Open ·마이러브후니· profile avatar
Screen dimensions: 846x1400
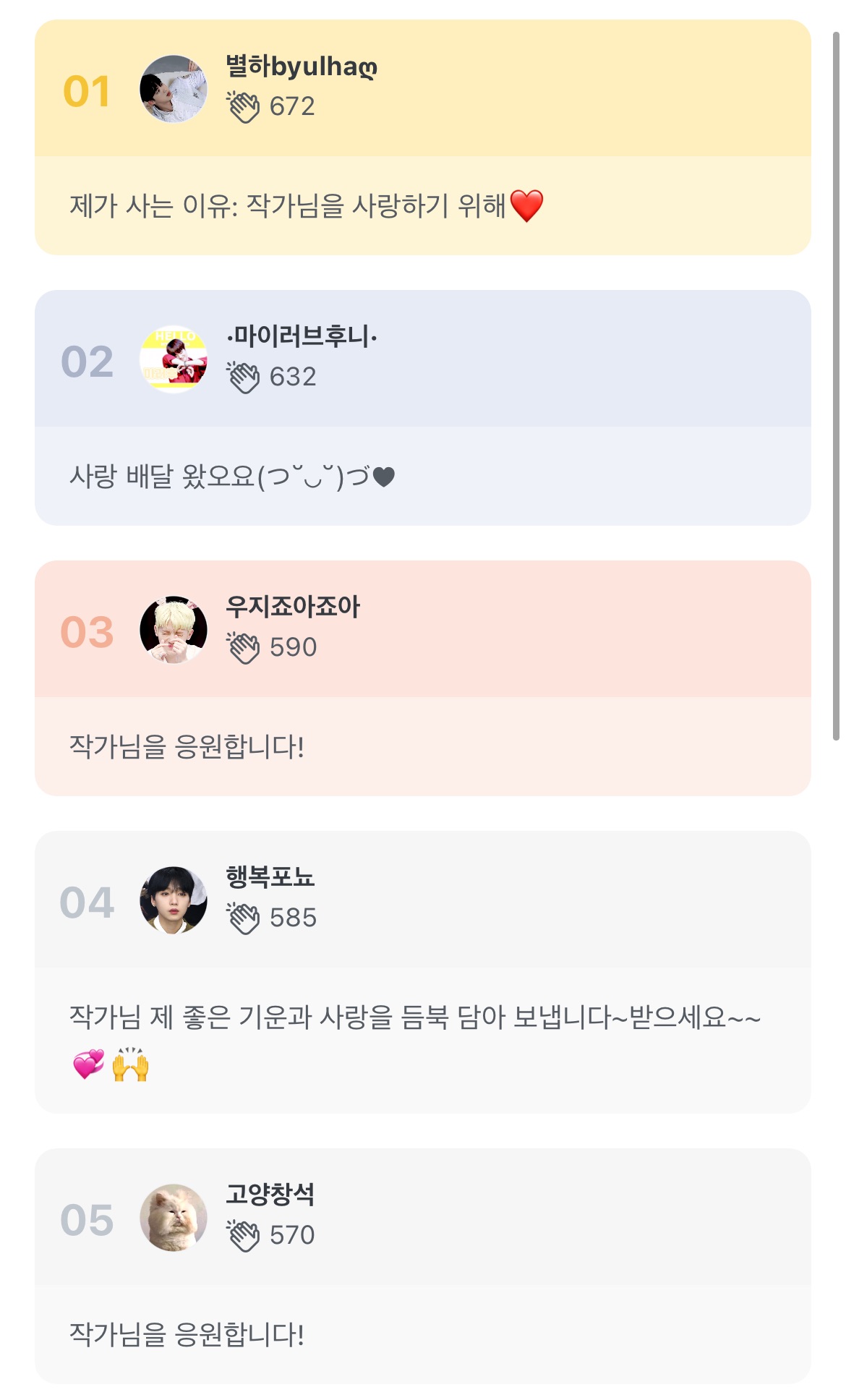point(174,359)
